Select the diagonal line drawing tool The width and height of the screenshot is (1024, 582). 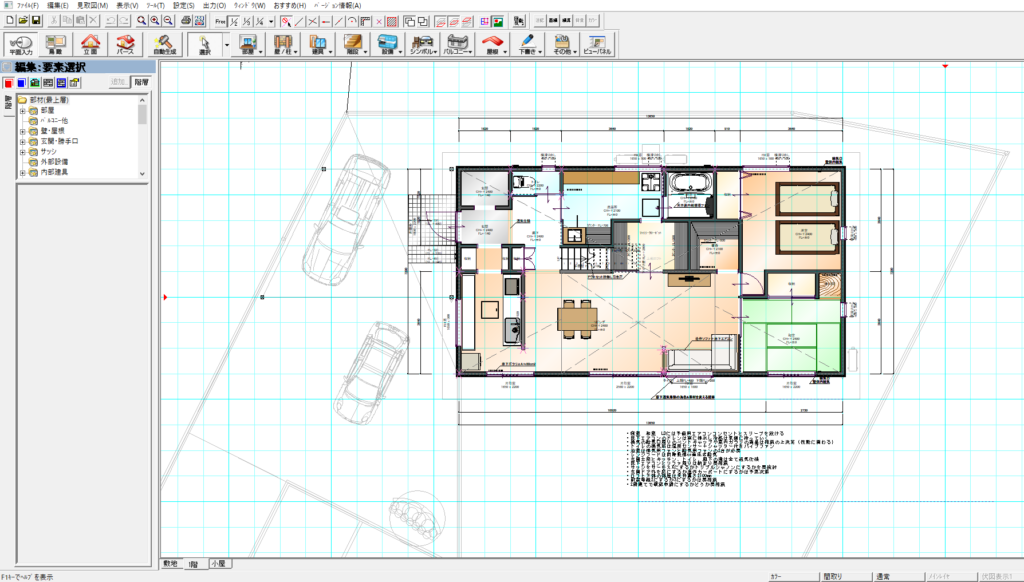point(299,21)
